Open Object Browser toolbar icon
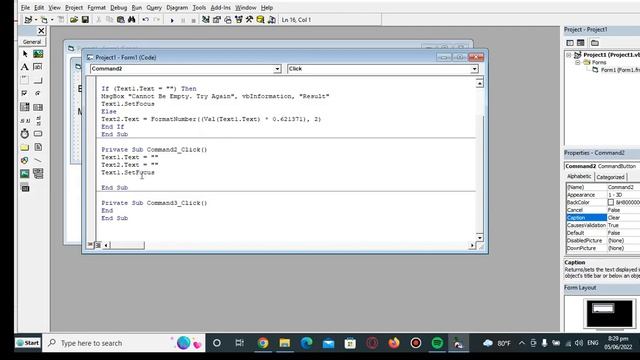 click(x=239, y=20)
